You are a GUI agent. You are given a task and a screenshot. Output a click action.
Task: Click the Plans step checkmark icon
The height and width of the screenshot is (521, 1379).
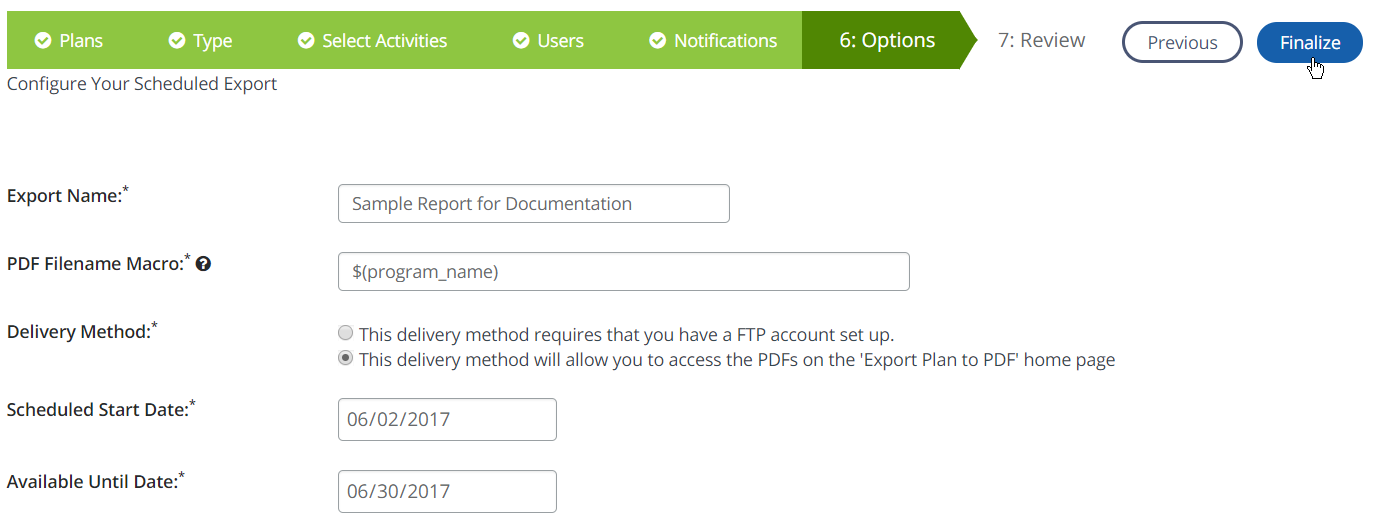tap(43, 41)
